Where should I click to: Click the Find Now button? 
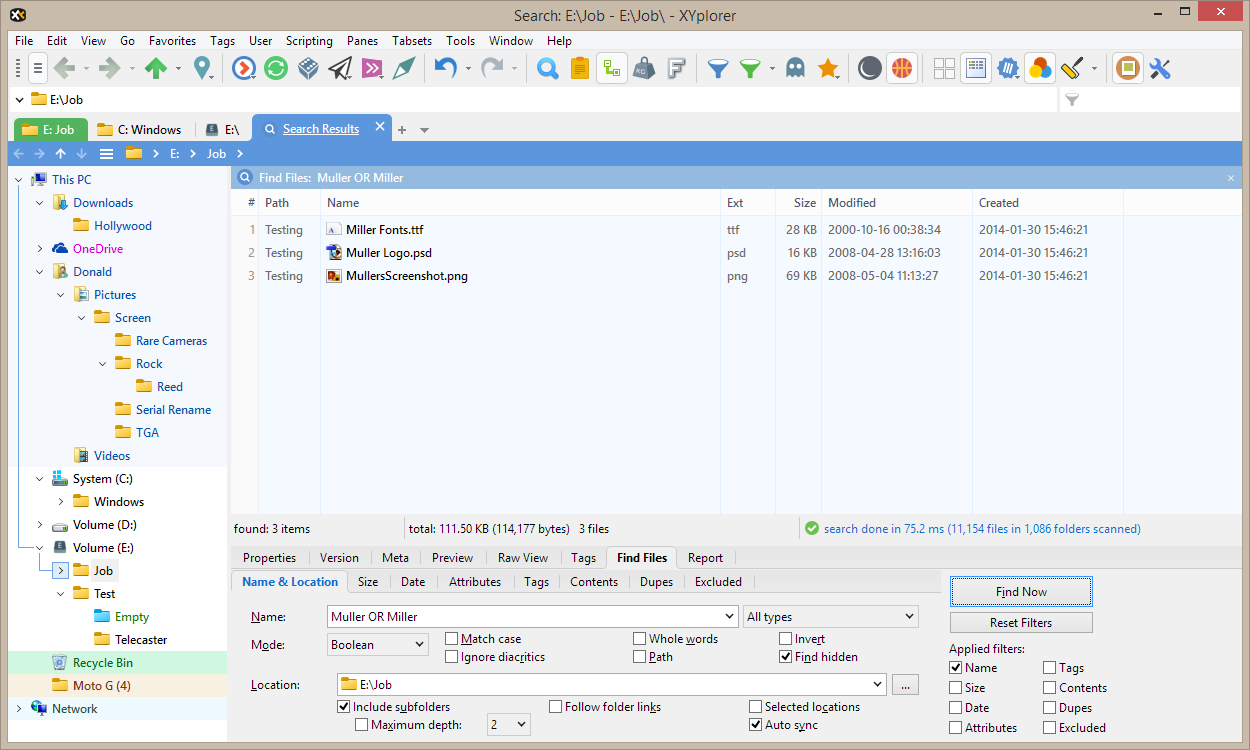pos(1021,592)
